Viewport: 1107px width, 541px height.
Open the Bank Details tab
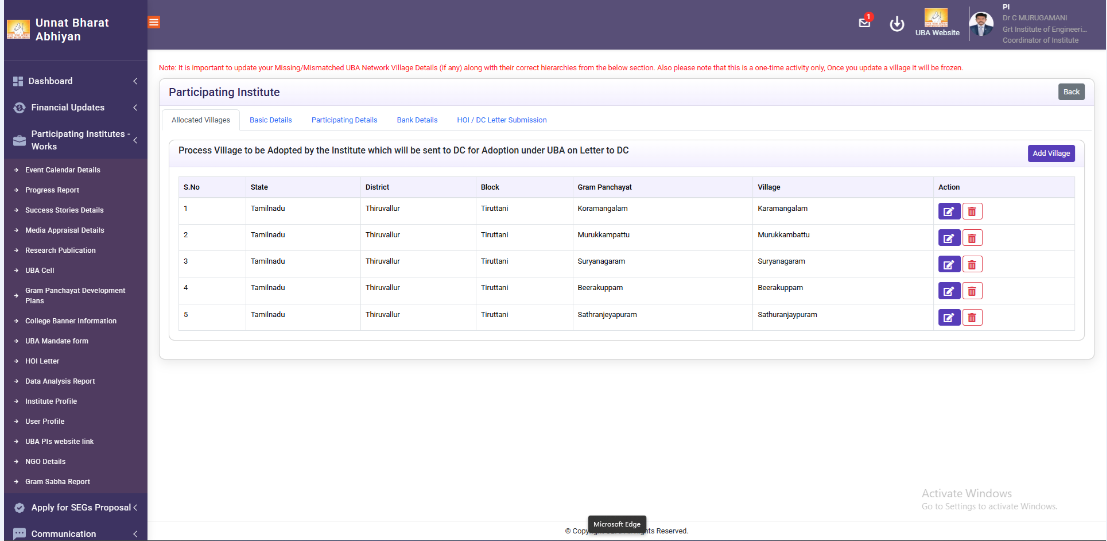417,120
